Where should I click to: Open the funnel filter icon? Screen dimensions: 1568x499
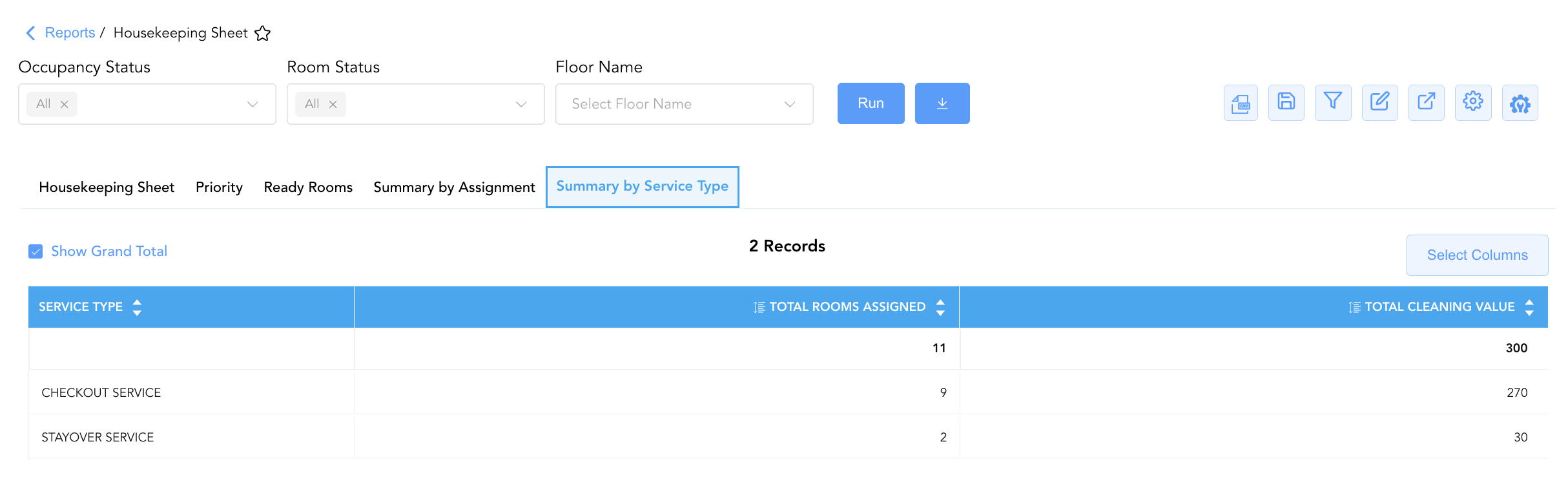1333,103
